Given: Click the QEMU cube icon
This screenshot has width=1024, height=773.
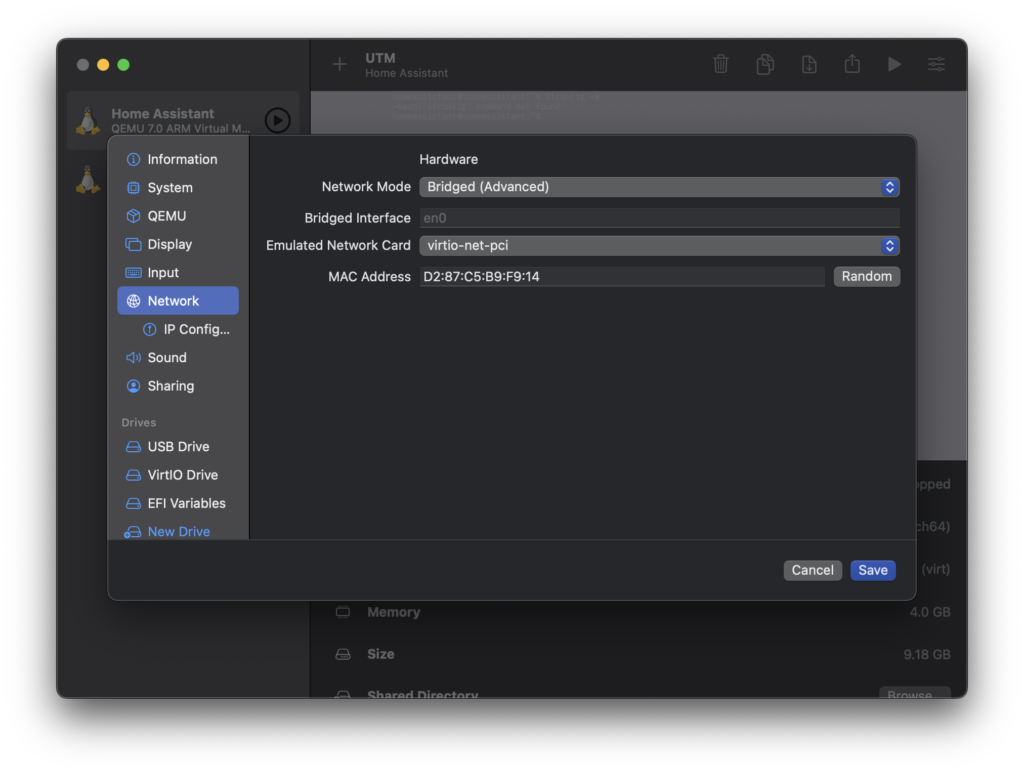Looking at the screenshot, I should point(133,216).
